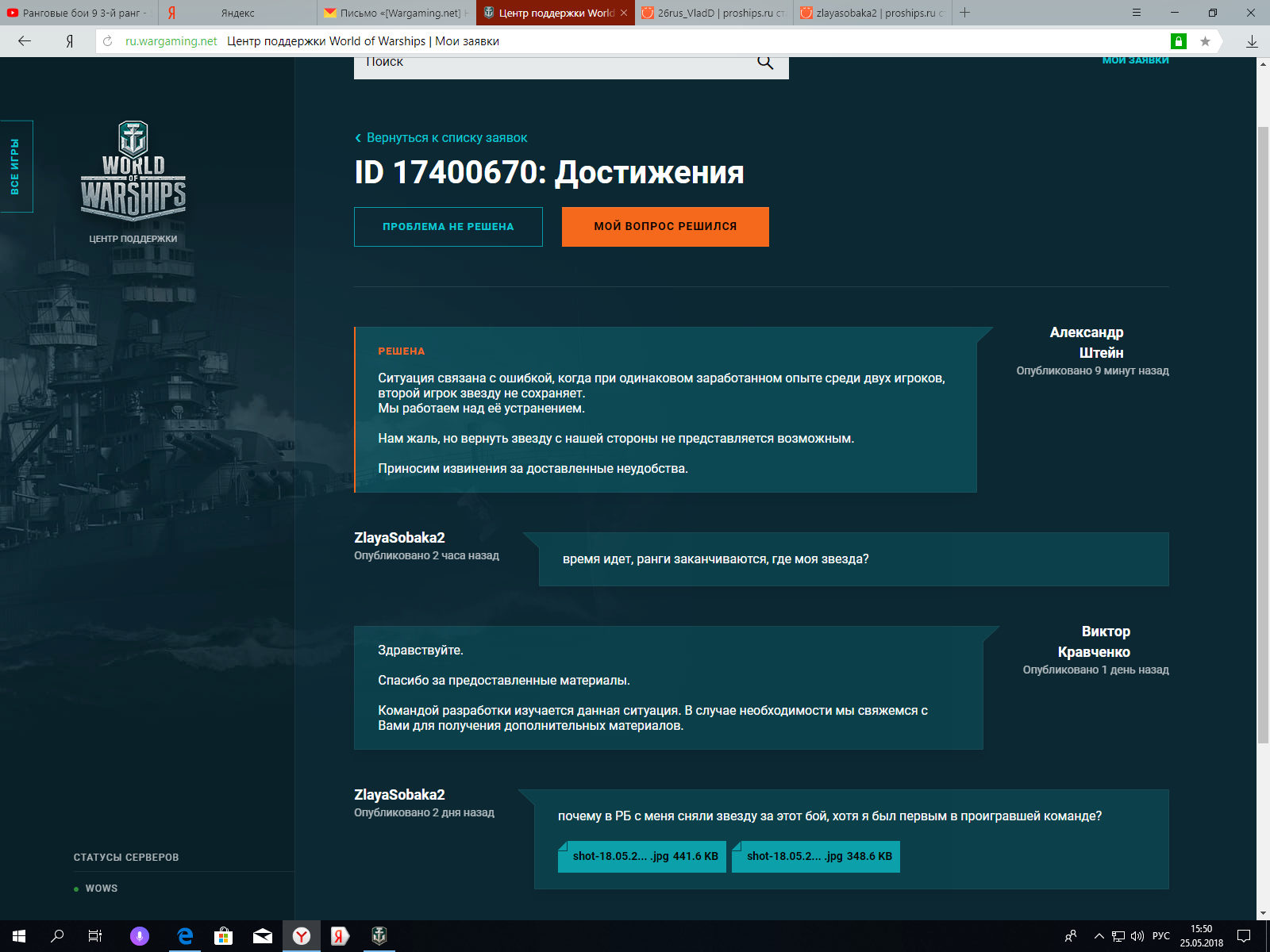Open Task View on taskbar
This screenshot has width=1270, height=952.
pos(95,936)
